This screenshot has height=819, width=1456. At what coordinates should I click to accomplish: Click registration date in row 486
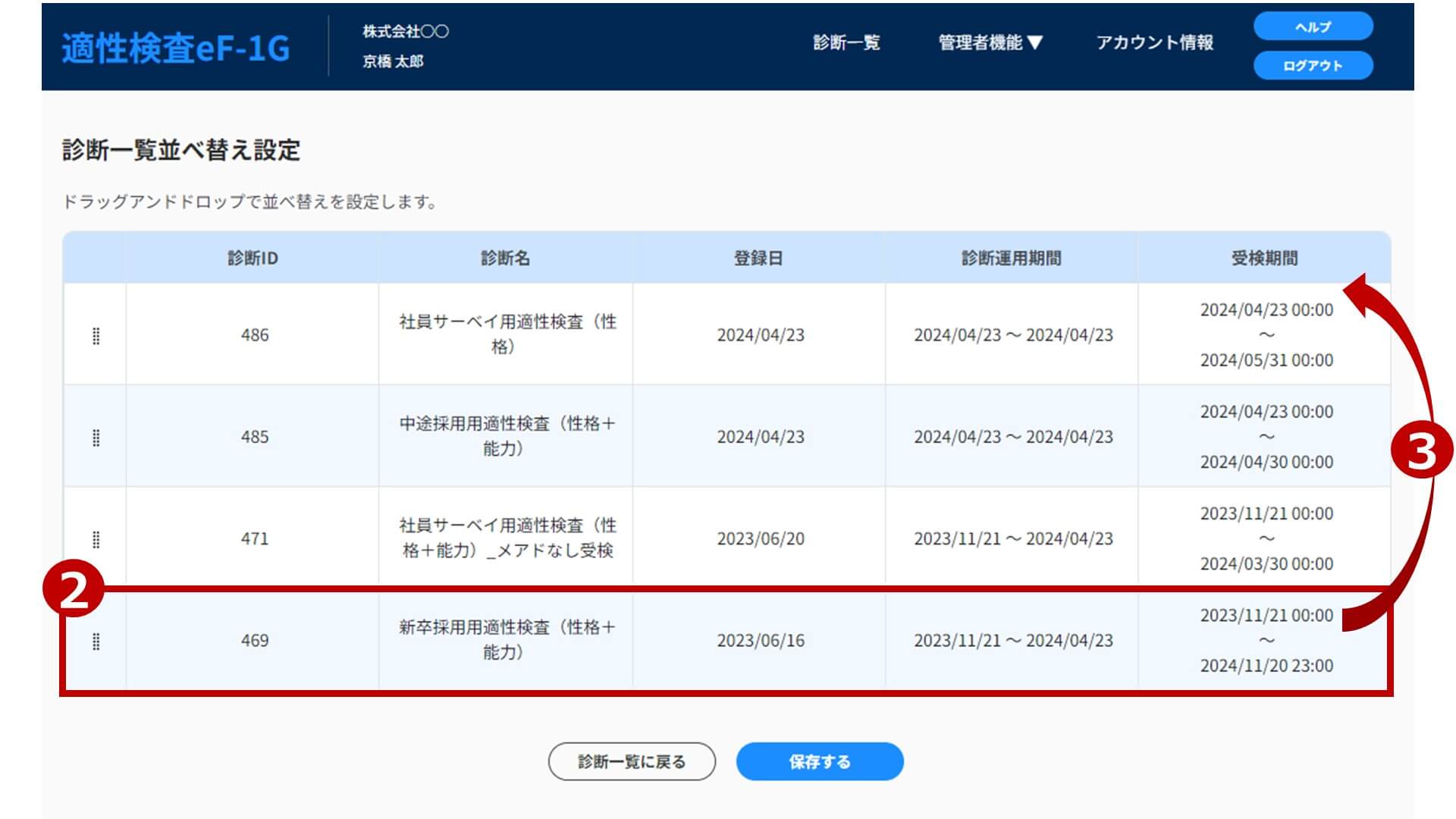[x=761, y=334]
